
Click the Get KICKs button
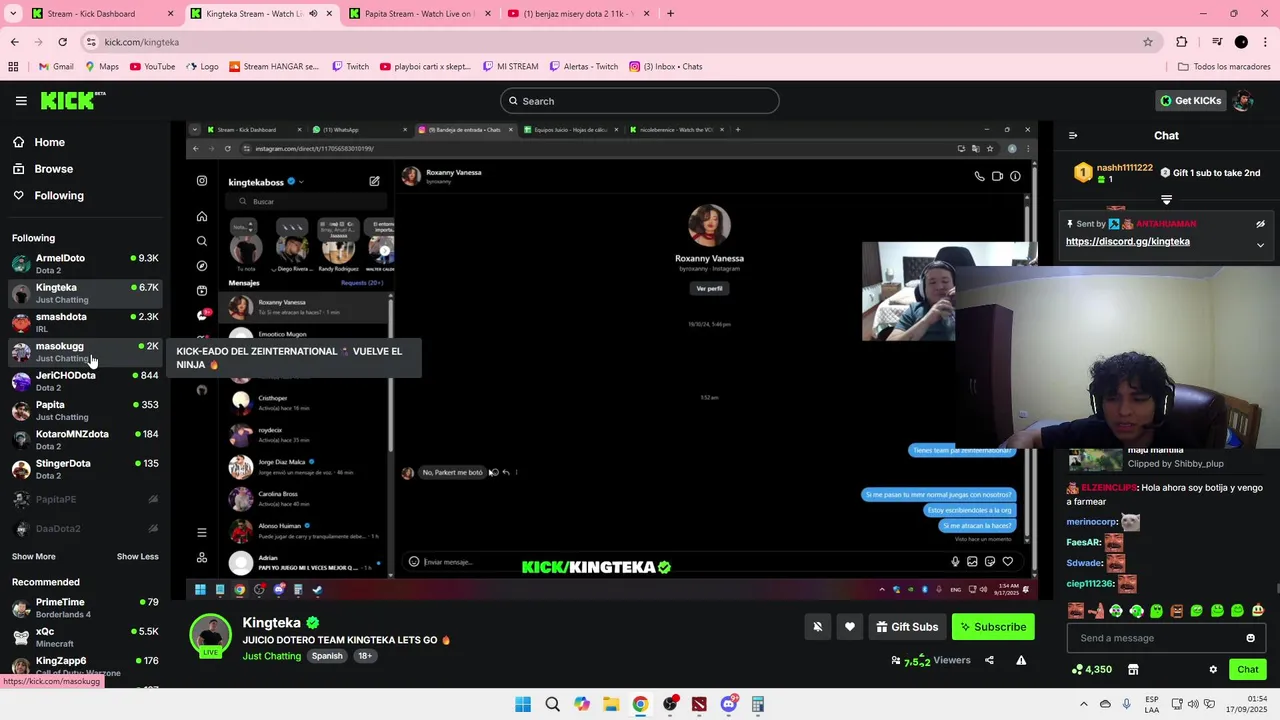coord(1190,101)
